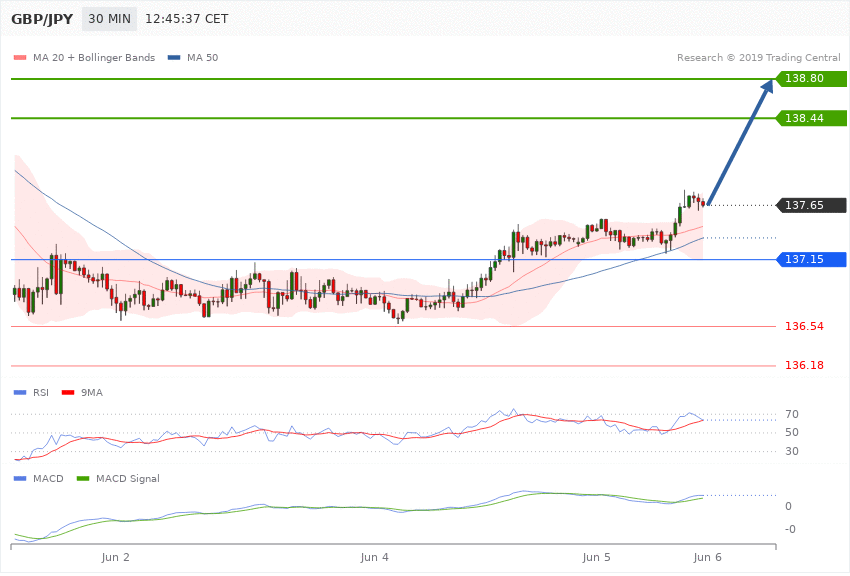Click the 137.65 current price tag
This screenshot has height=576, width=850.
click(x=811, y=205)
